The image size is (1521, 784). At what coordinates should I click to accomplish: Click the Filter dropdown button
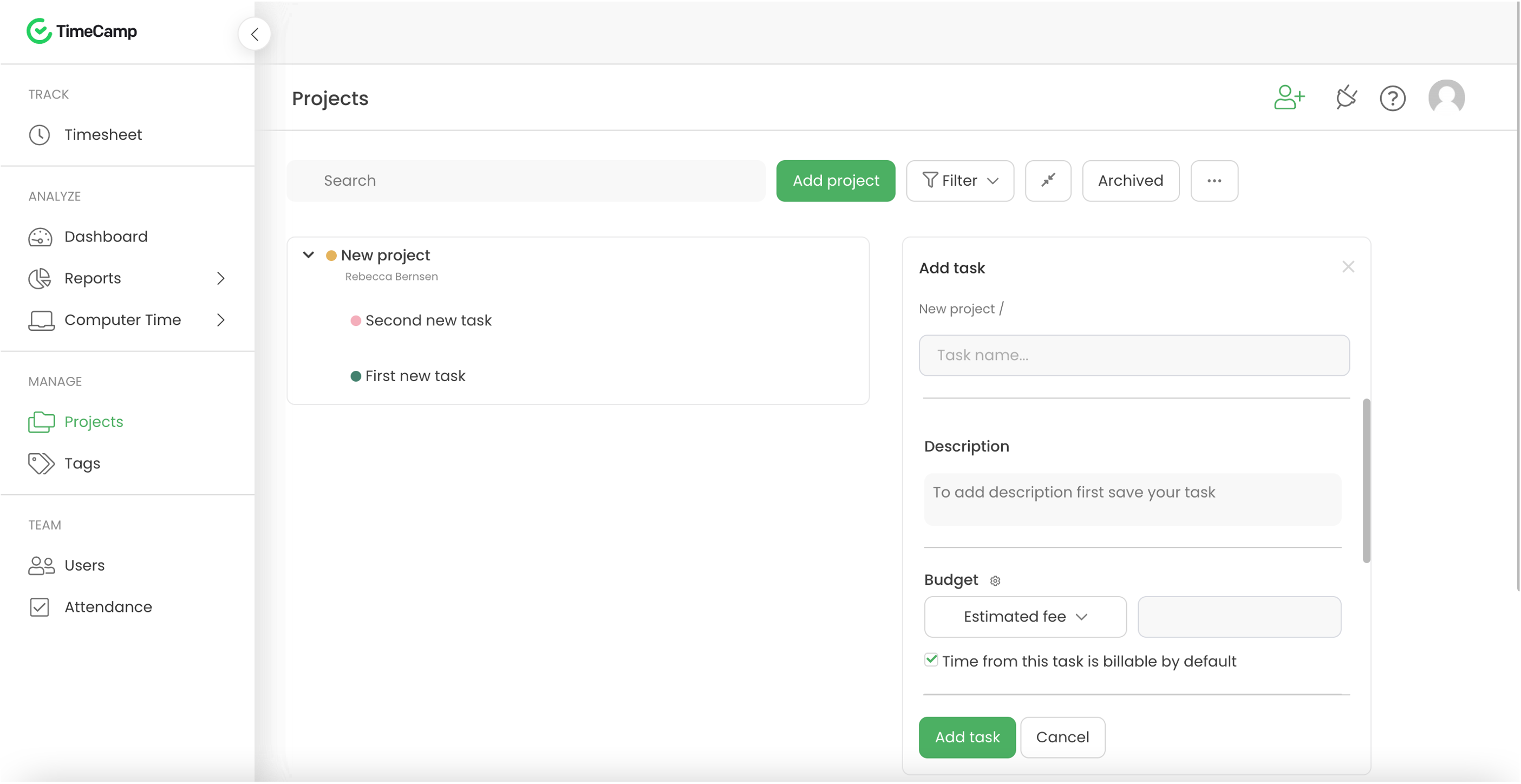click(960, 180)
